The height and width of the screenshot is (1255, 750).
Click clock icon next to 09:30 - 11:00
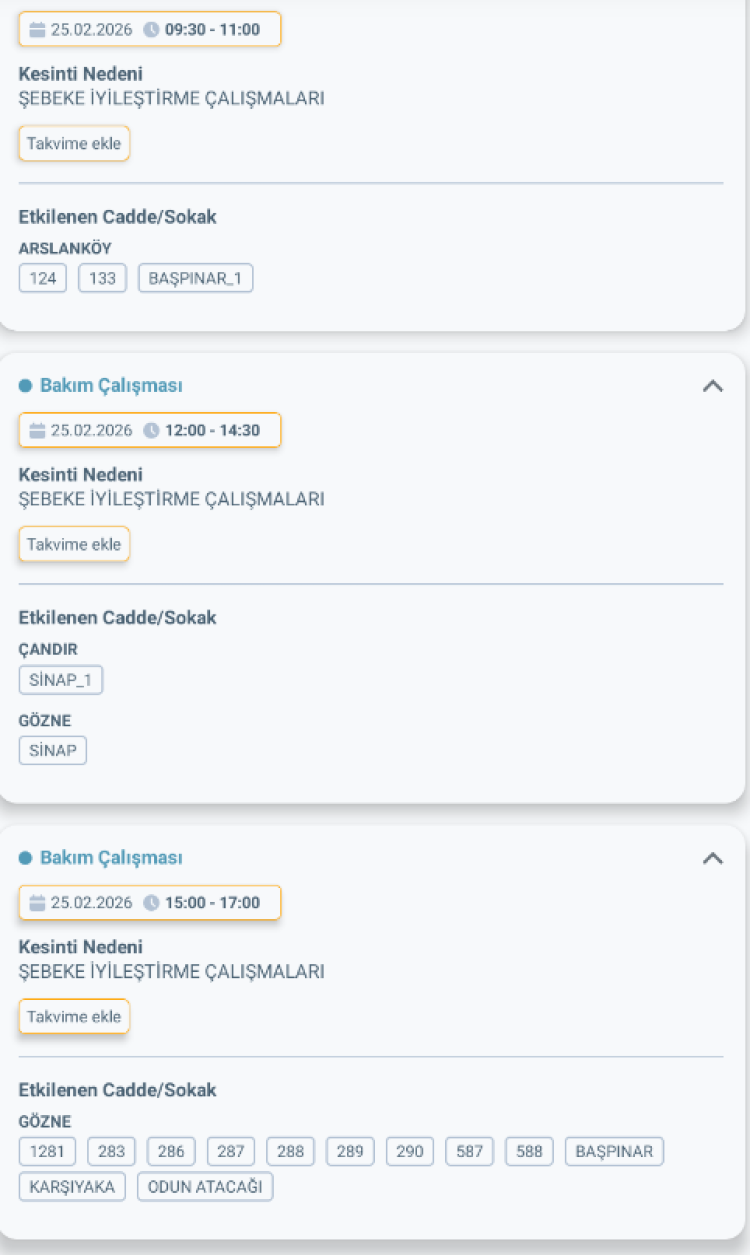[152, 30]
